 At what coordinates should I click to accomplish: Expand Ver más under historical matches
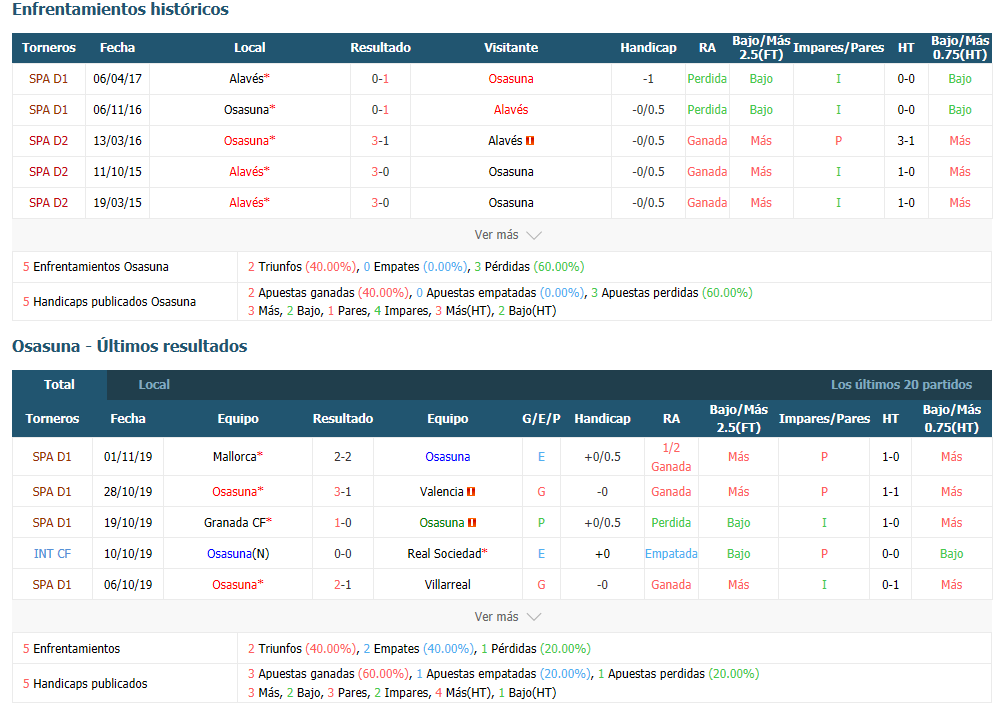[507, 235]
